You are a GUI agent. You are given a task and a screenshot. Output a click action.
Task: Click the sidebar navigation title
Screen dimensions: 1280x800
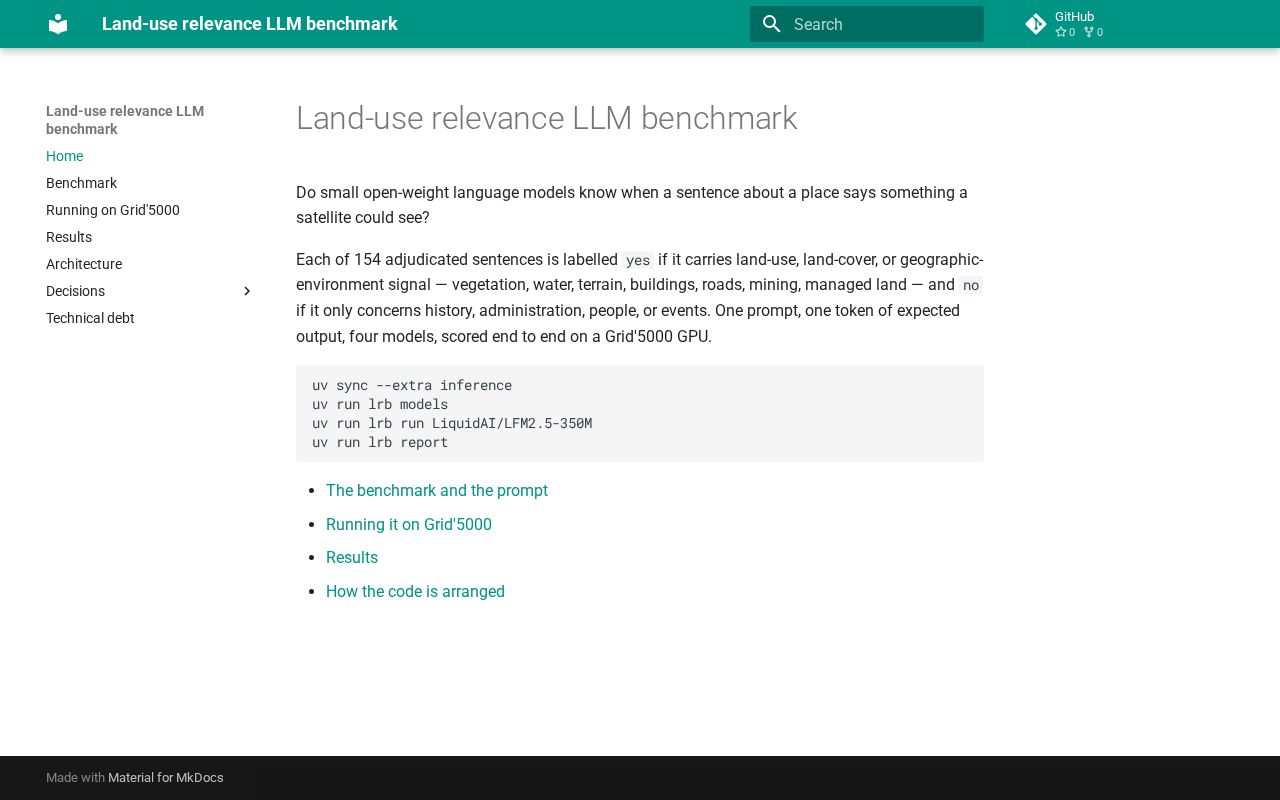(125, 120)
